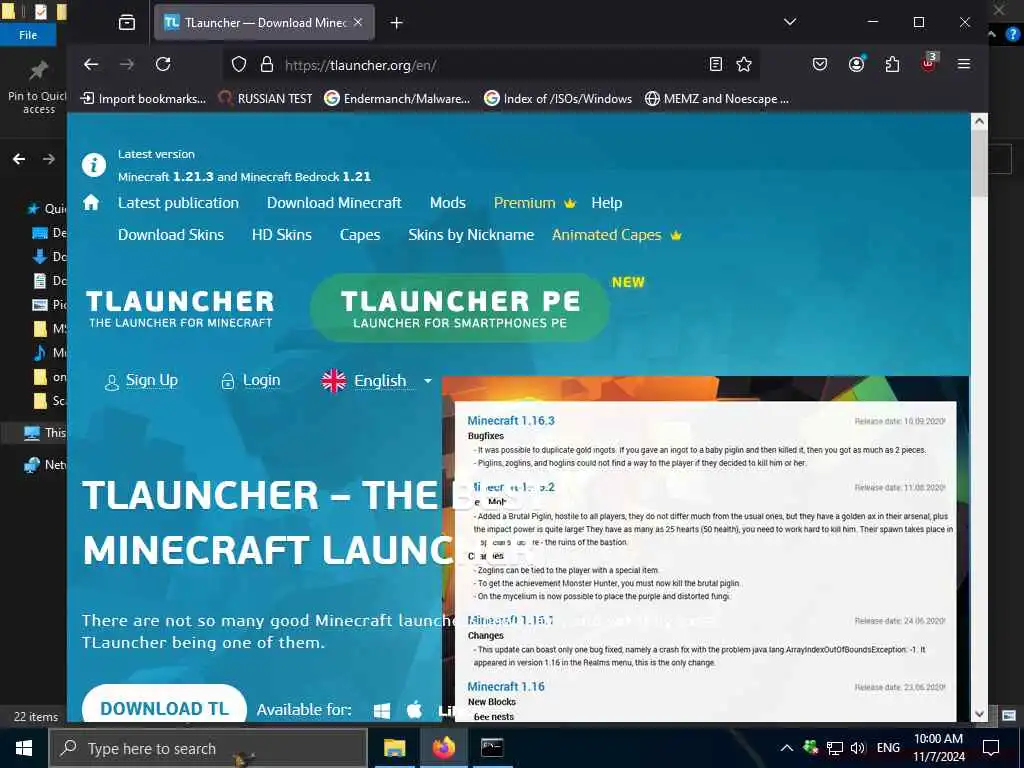The width and height of the screenshot is (1024, 768).
Task: Open the Firefox hamburger application menu
Action: (964, 64)
